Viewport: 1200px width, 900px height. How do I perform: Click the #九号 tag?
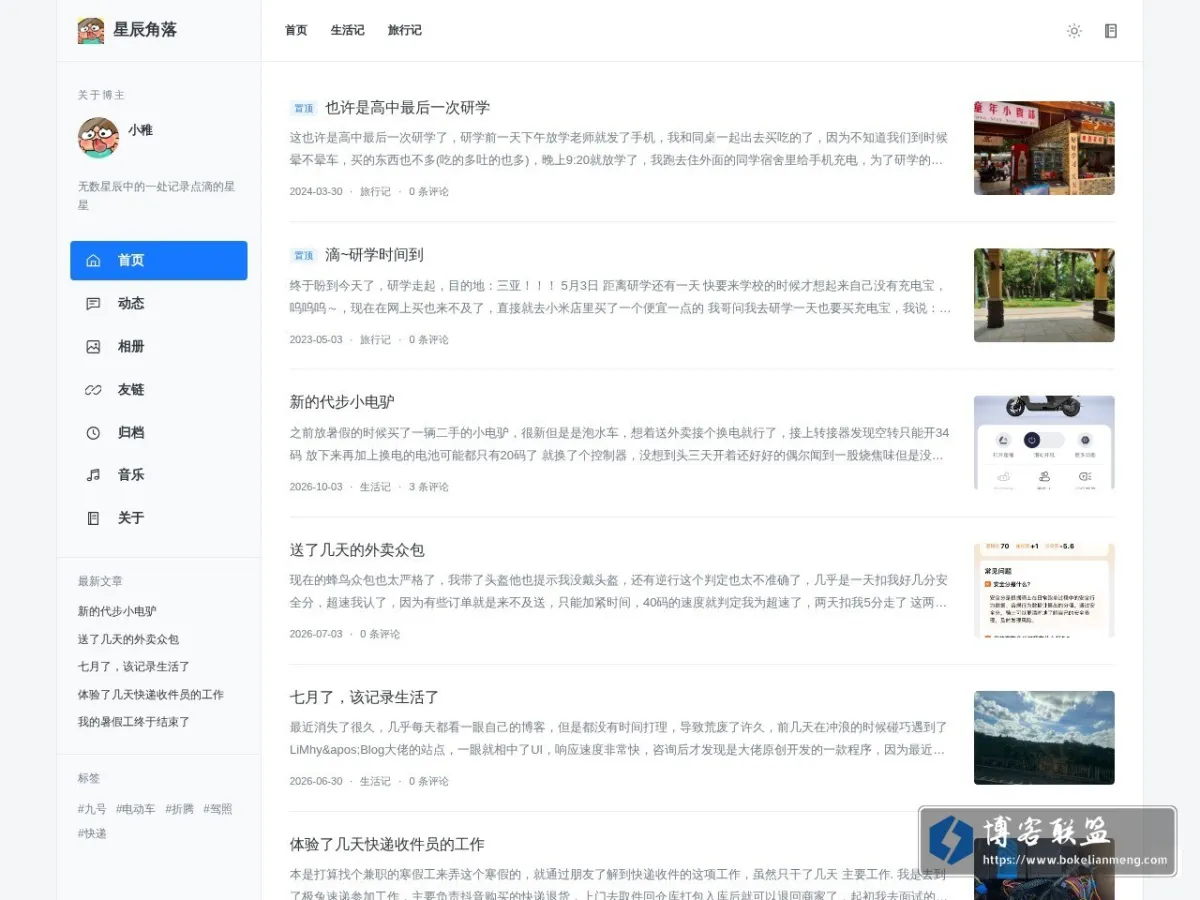[x=92, y=809]
